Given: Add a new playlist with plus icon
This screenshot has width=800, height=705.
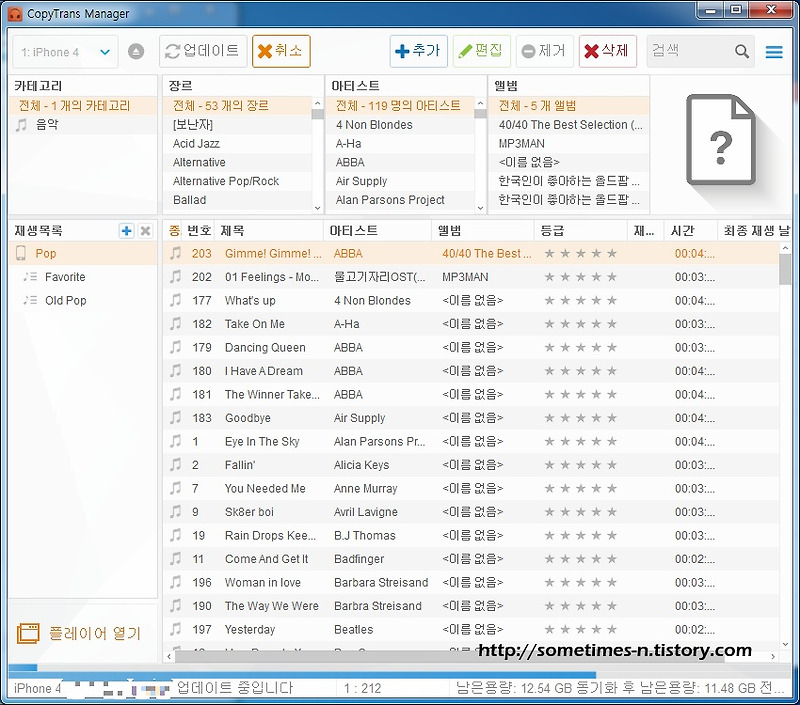Looking at the screenshot, I should [x=126, y=231].
